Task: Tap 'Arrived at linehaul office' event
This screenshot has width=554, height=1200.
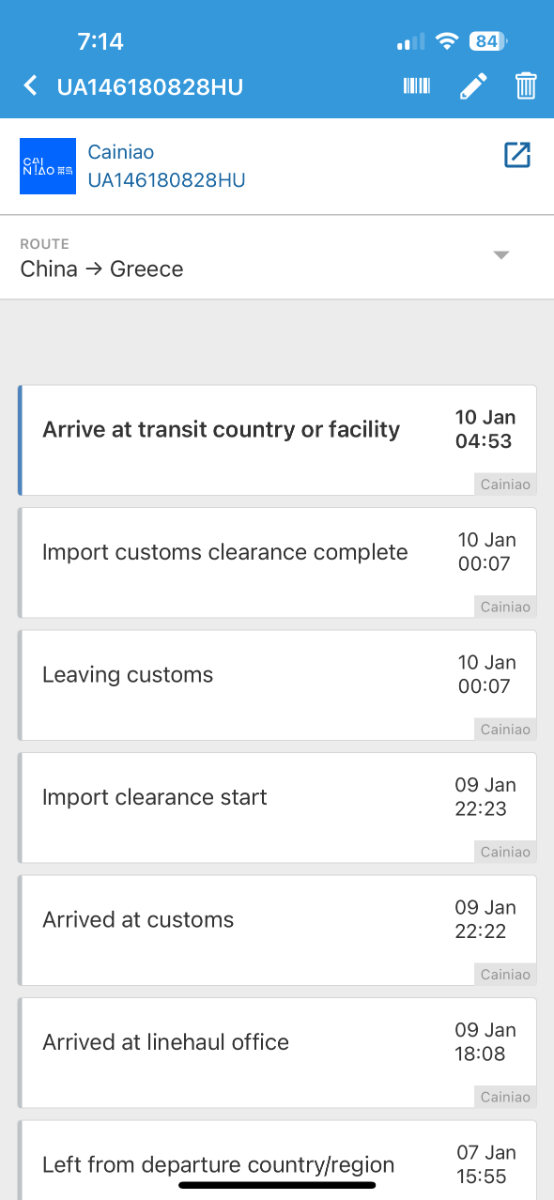Action: coord(277,1052)
